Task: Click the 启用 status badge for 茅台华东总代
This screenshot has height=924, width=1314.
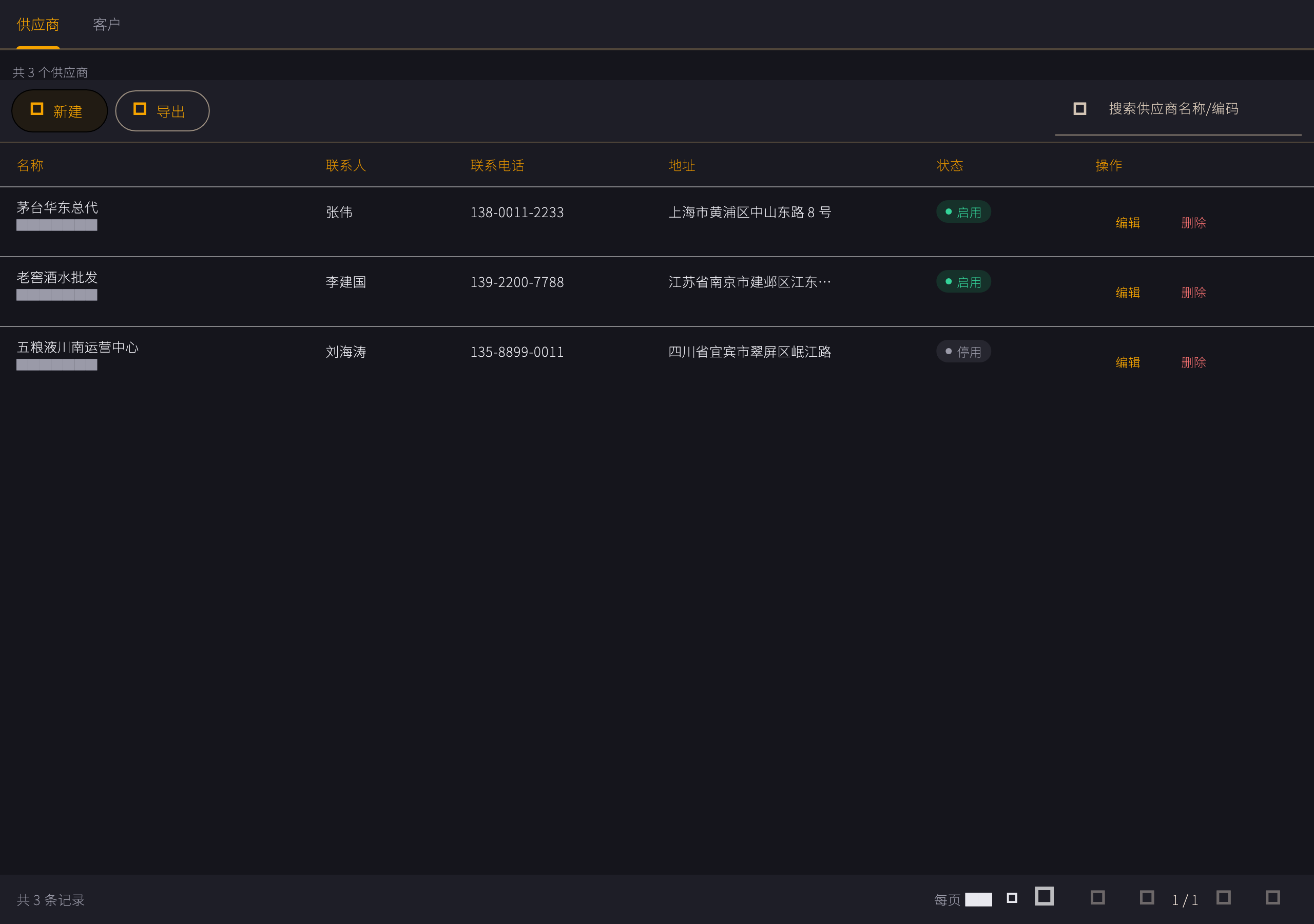Action: tap(964, 212)
